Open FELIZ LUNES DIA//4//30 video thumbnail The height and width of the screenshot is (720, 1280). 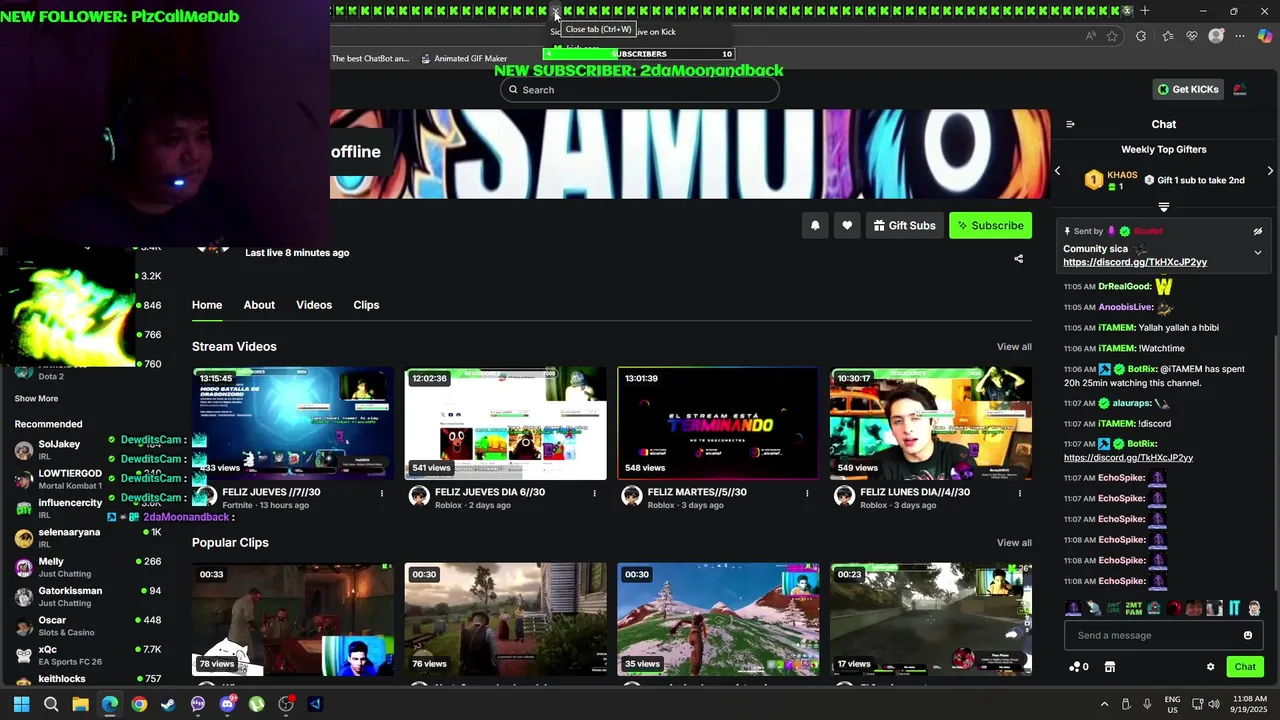point(930,424)
